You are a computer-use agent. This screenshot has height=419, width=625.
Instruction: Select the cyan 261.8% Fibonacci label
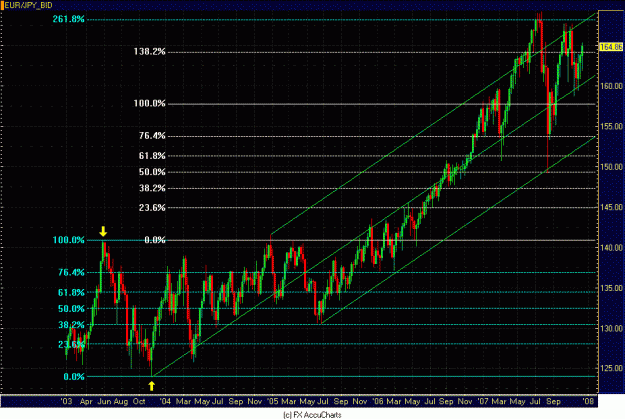(69, 19)
